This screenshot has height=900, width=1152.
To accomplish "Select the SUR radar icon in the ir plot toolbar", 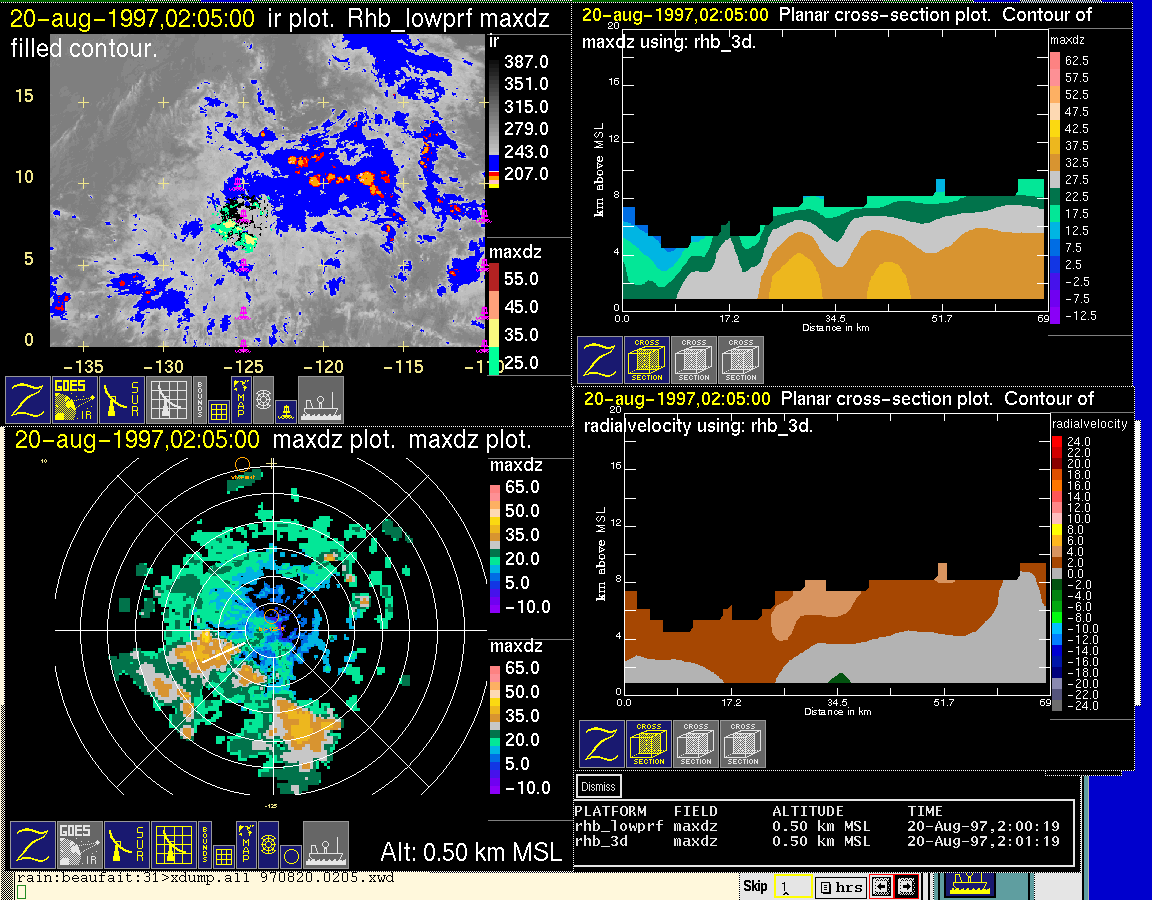I will (124, 399).
